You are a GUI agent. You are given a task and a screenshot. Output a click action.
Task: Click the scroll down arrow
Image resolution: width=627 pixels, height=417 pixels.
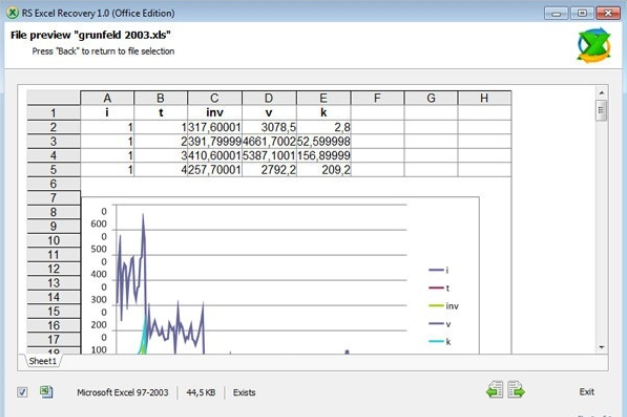[601, 346]
